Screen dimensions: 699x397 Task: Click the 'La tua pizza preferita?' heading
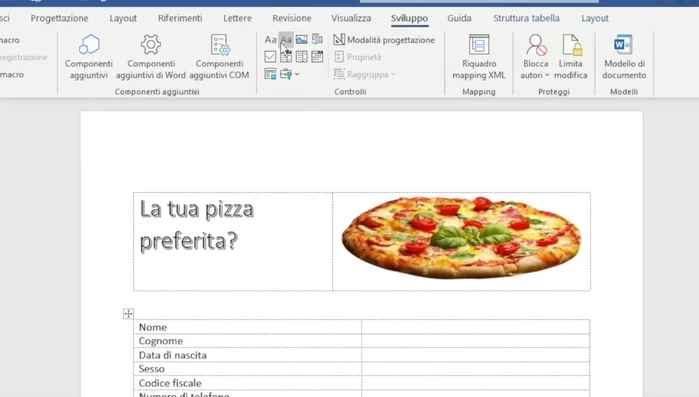(x=197, y=225)
